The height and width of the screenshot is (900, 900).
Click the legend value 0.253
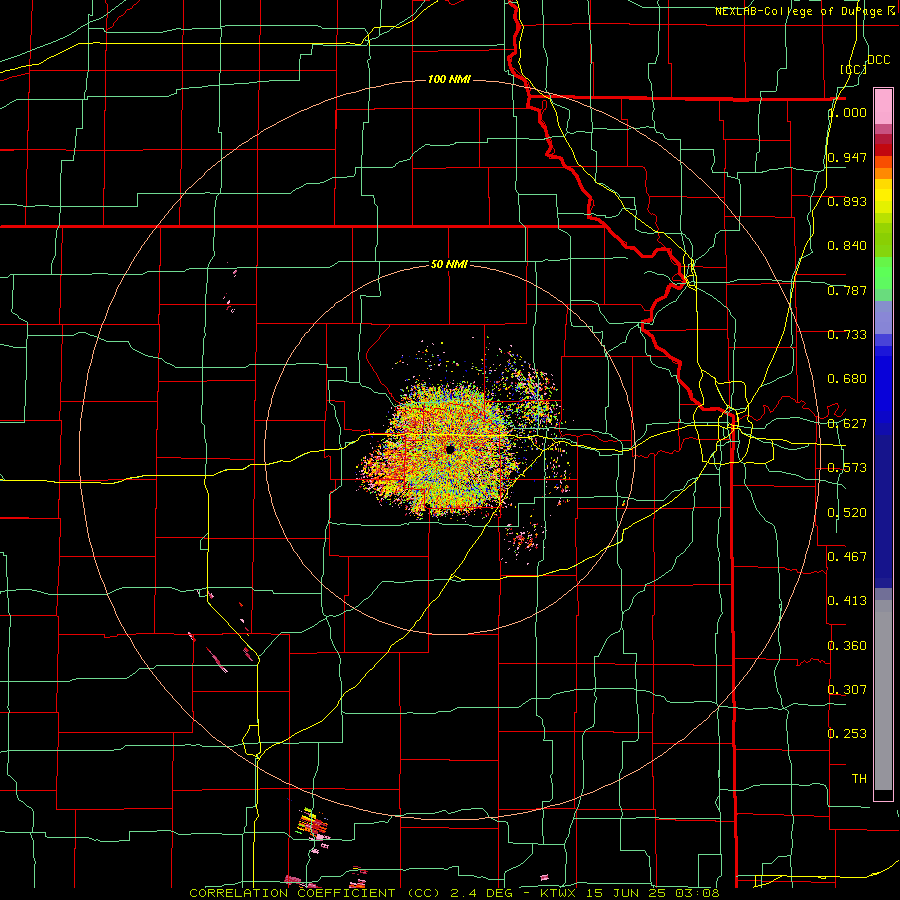click(x=847, y=734)
